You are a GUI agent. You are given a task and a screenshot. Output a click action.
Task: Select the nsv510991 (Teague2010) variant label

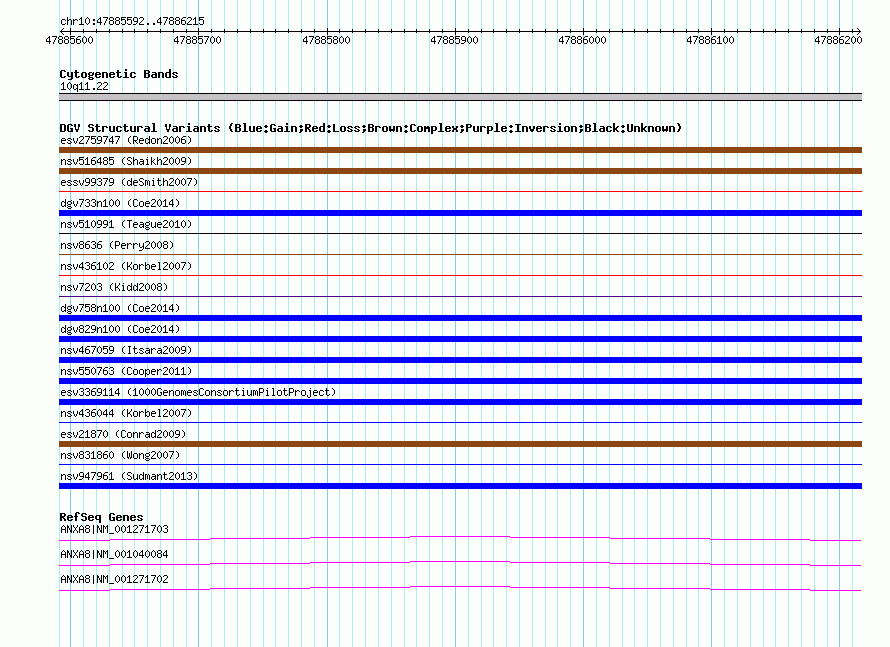pos(125,224)
